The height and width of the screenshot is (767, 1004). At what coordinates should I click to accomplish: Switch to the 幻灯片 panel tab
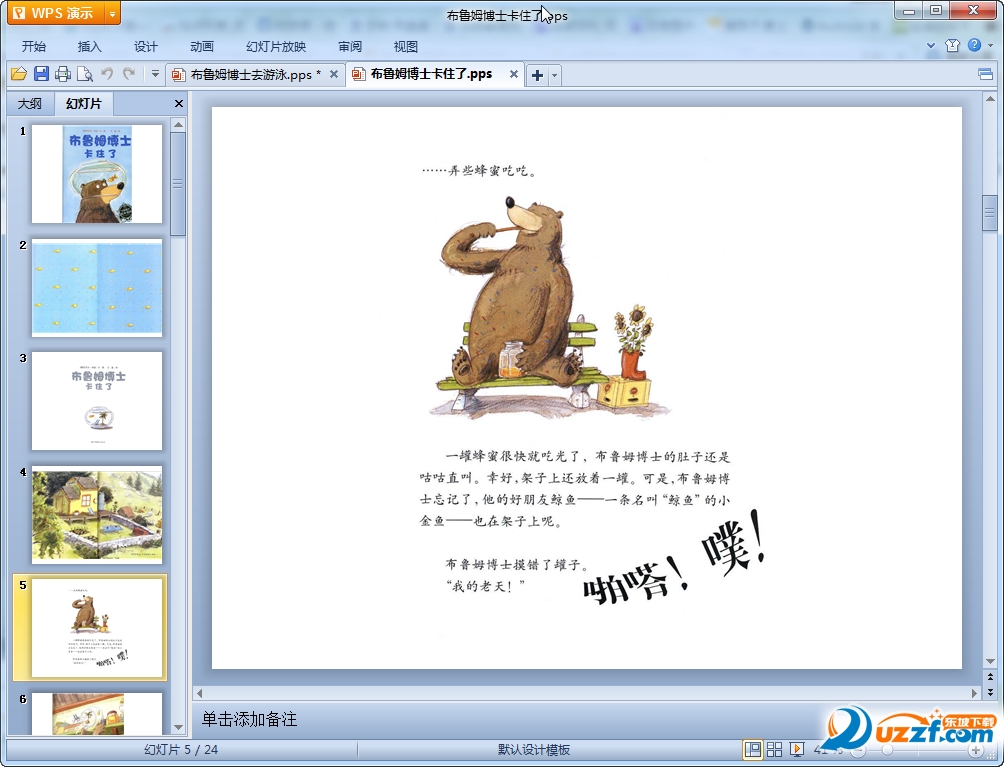[84, 104]
